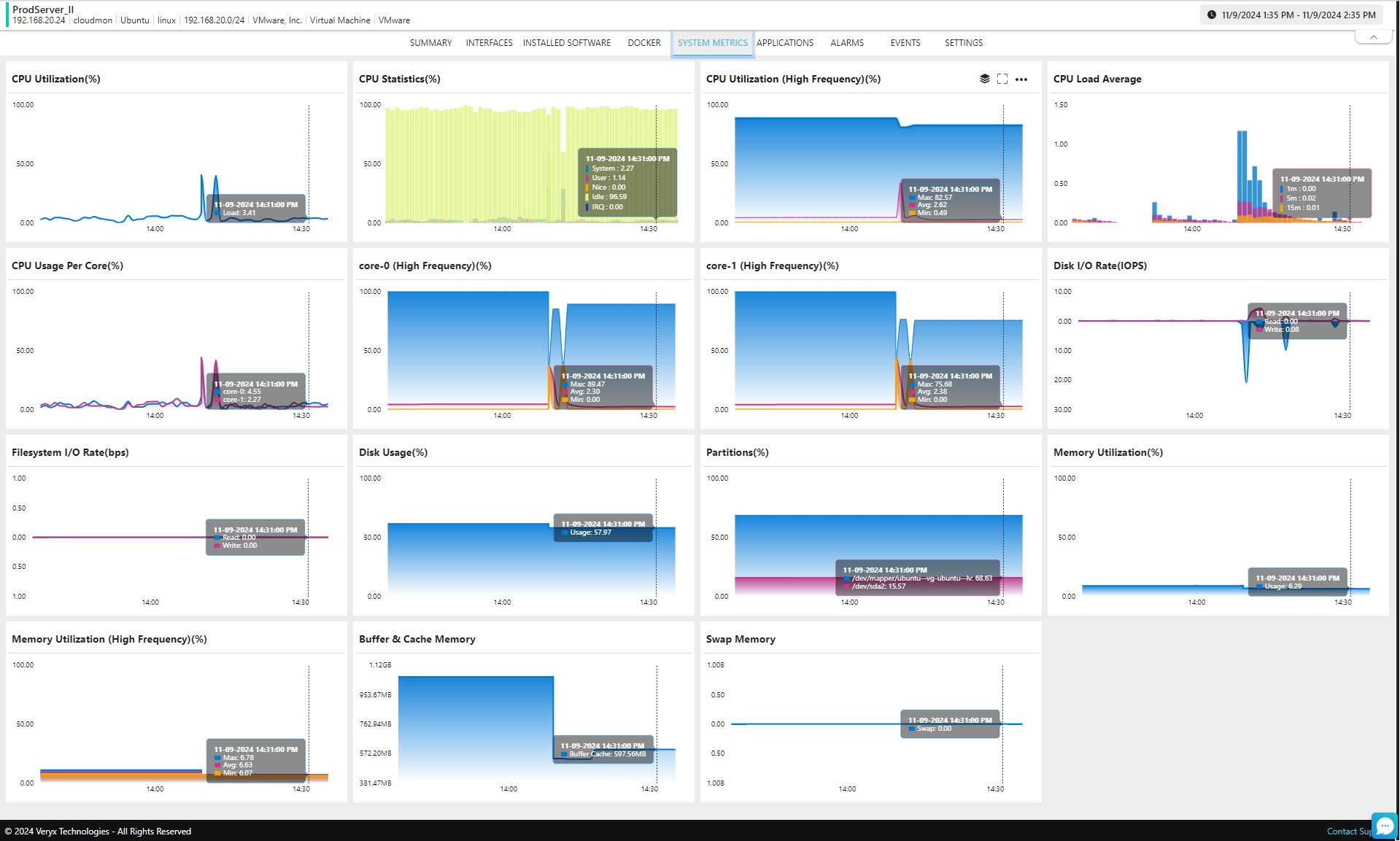
Task: Click the tallest blue bar in CPU Load Average
Action: click(1241, 175)
